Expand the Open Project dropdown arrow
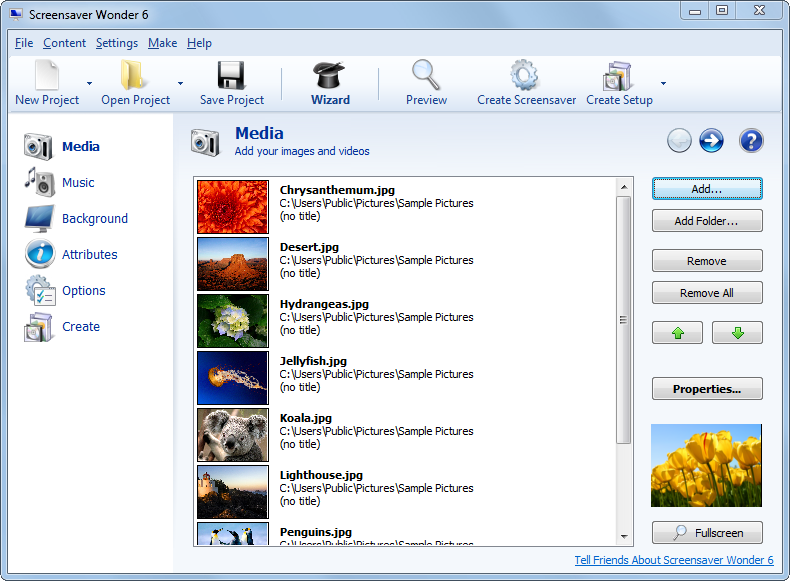The width and height of the screenshot is (790, 581). click(180, 83)
